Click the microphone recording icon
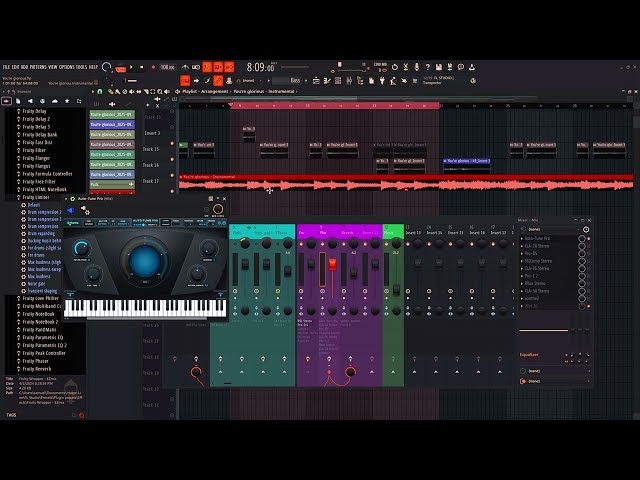Screen dimensions: 640x480 (x=417, y=67)
